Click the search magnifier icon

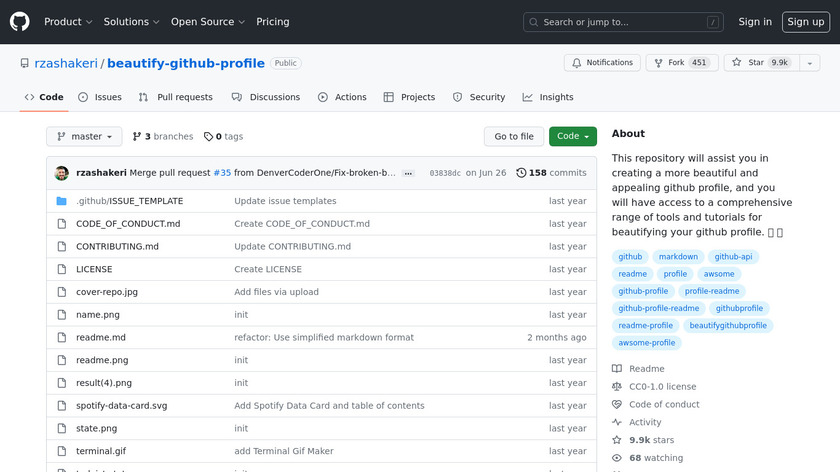point(534,22)
